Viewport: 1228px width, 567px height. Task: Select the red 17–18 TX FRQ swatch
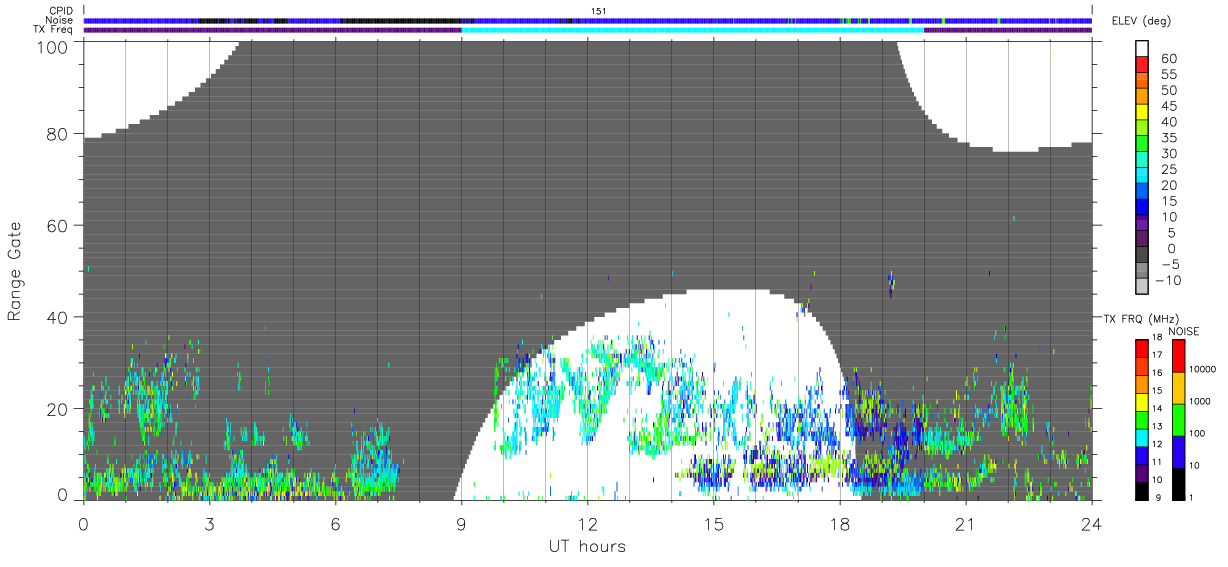click(x=1144, y=349)
